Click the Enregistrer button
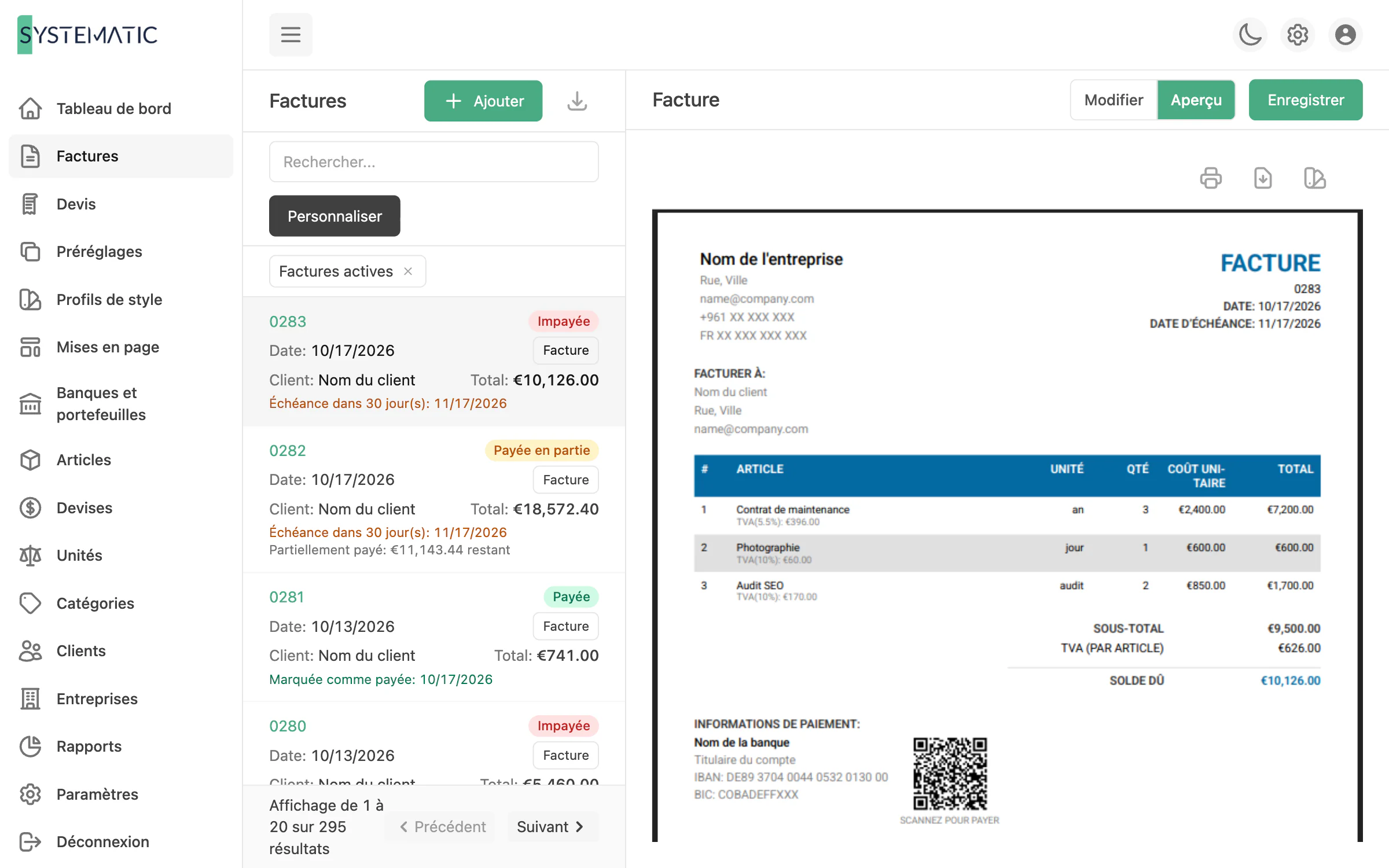 [x=1306, y=100]
